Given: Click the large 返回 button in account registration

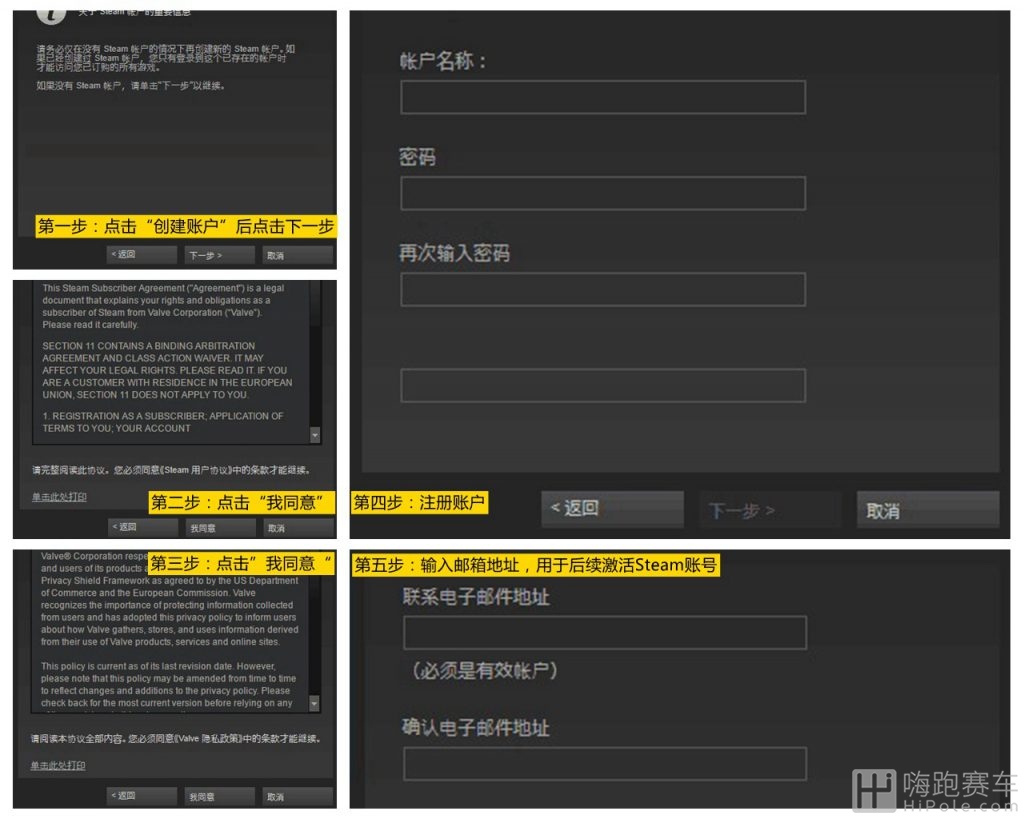Looking at the screenshot, I should (613, 509).
